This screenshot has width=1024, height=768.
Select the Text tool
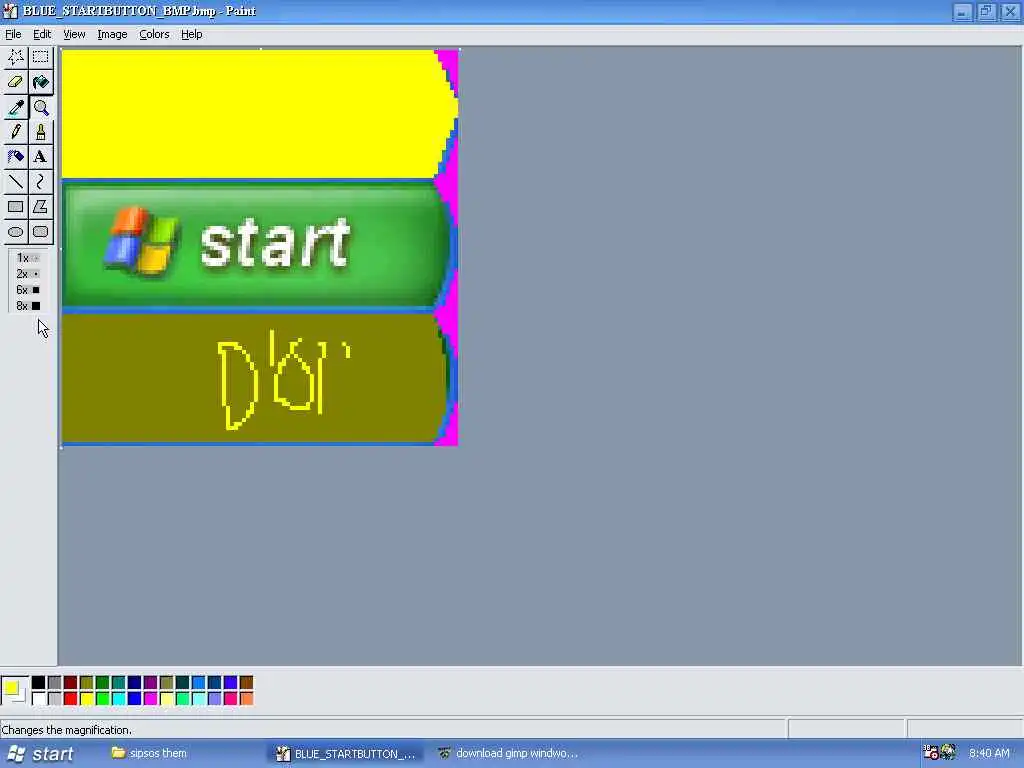[x=40, y=157]
